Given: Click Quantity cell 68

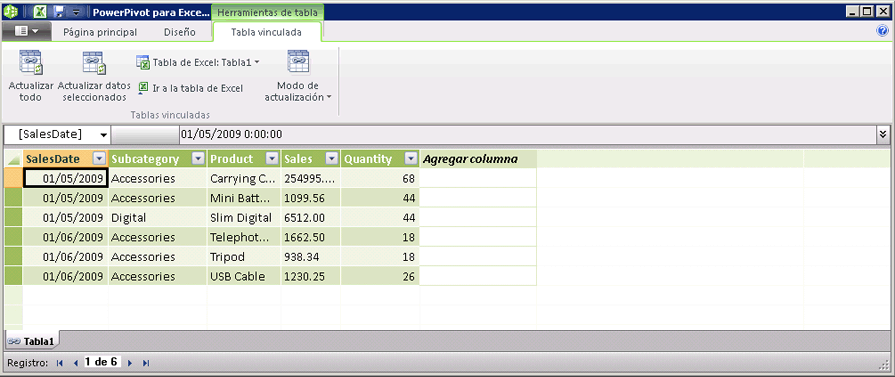Looking at the screenshot, I should click(x=380, y=178).
